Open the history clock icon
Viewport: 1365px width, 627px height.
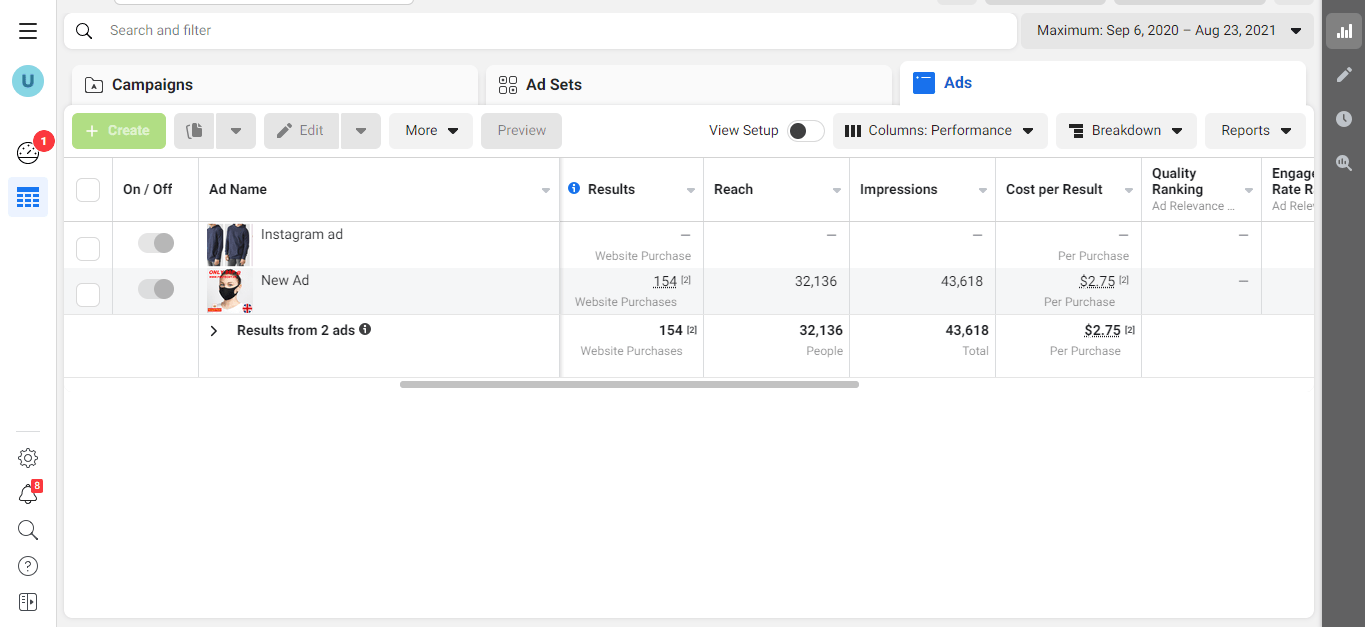click(1344, 119)
